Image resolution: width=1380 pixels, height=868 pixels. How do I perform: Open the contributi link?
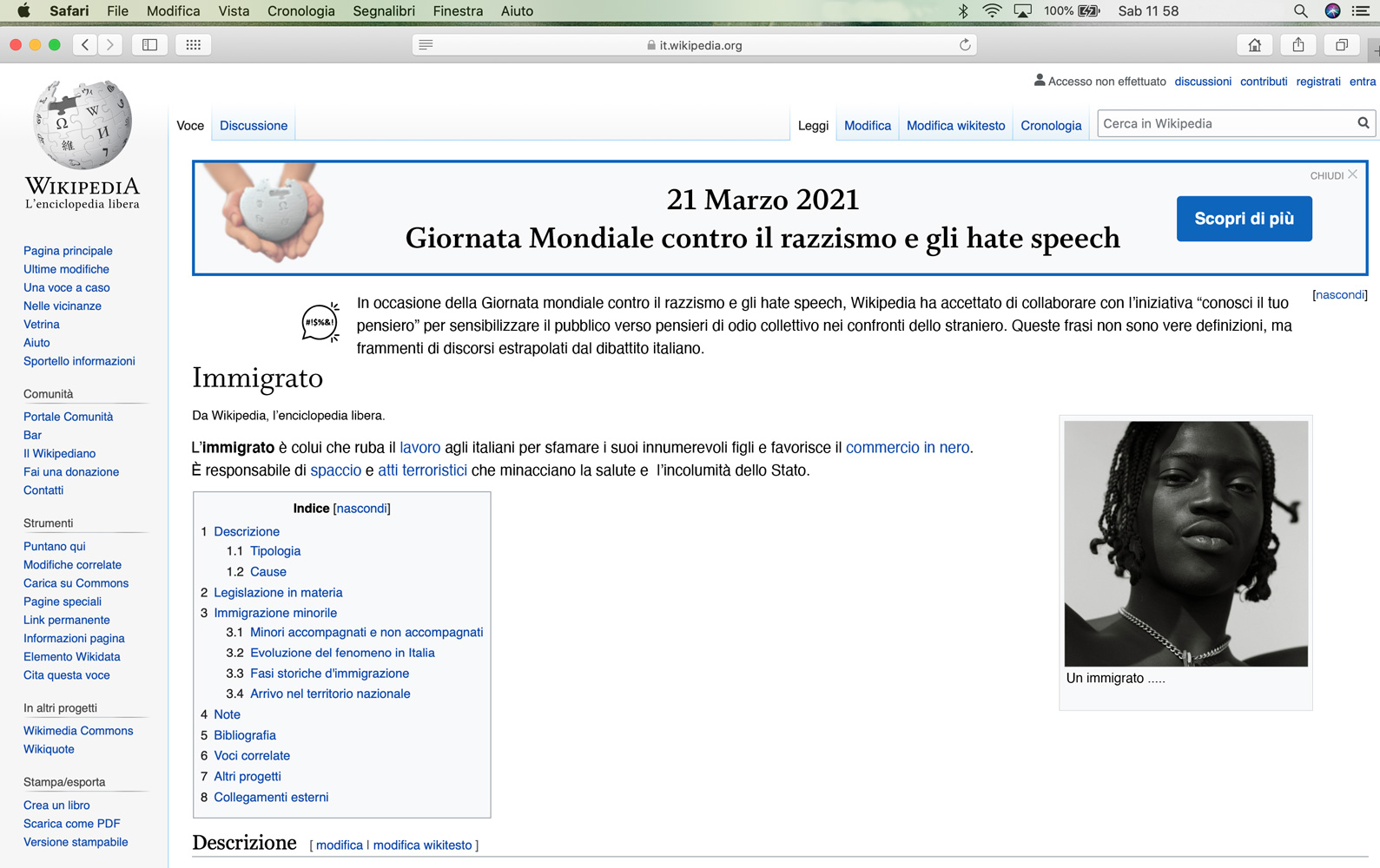(x=1264, y=82)
